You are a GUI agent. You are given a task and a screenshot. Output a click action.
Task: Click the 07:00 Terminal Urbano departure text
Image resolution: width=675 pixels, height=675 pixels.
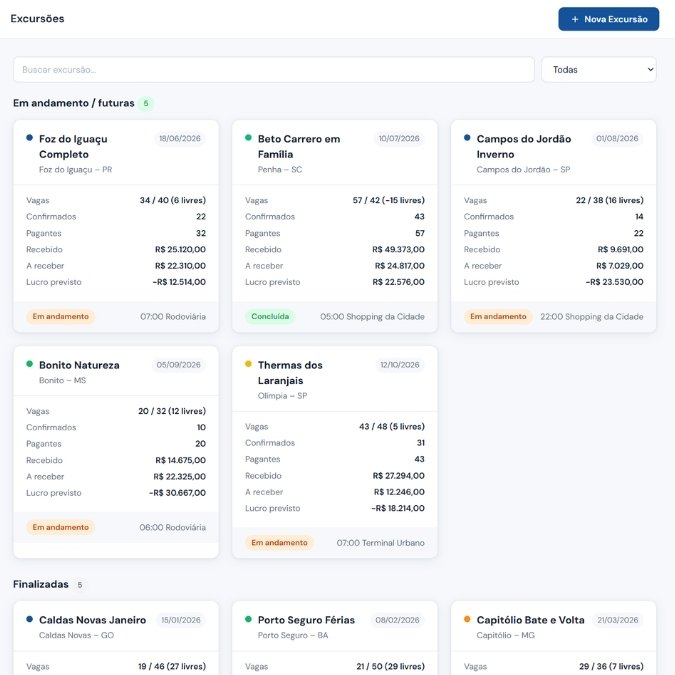coord(381,543)
